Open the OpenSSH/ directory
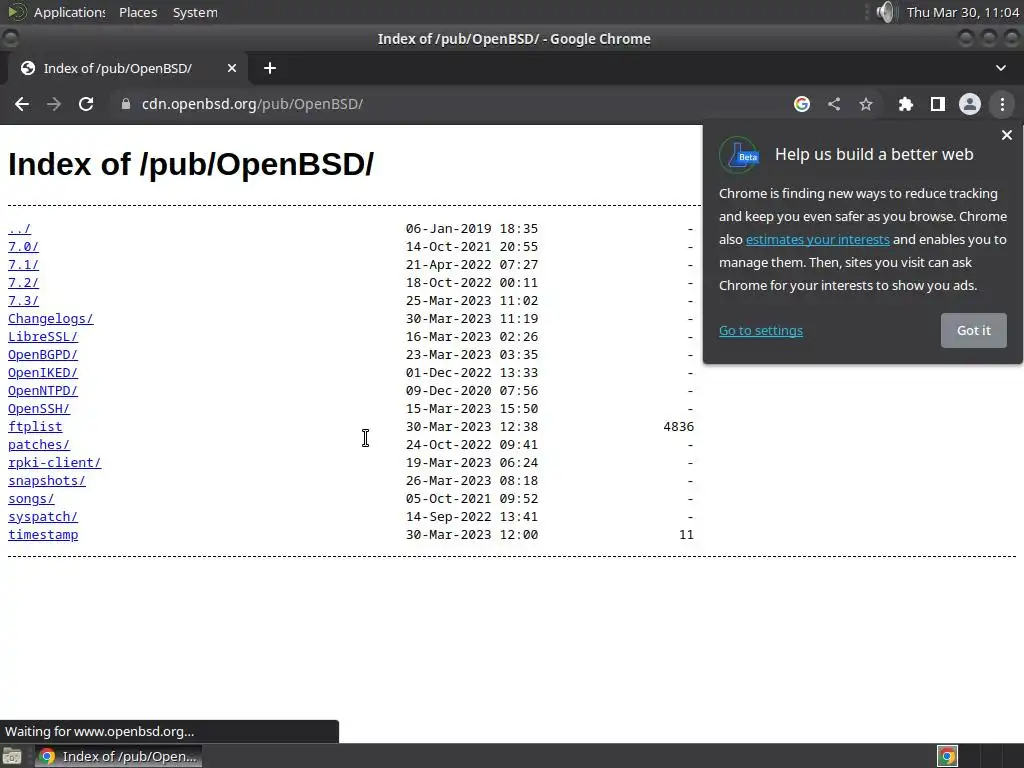 (x=39, y=409)
